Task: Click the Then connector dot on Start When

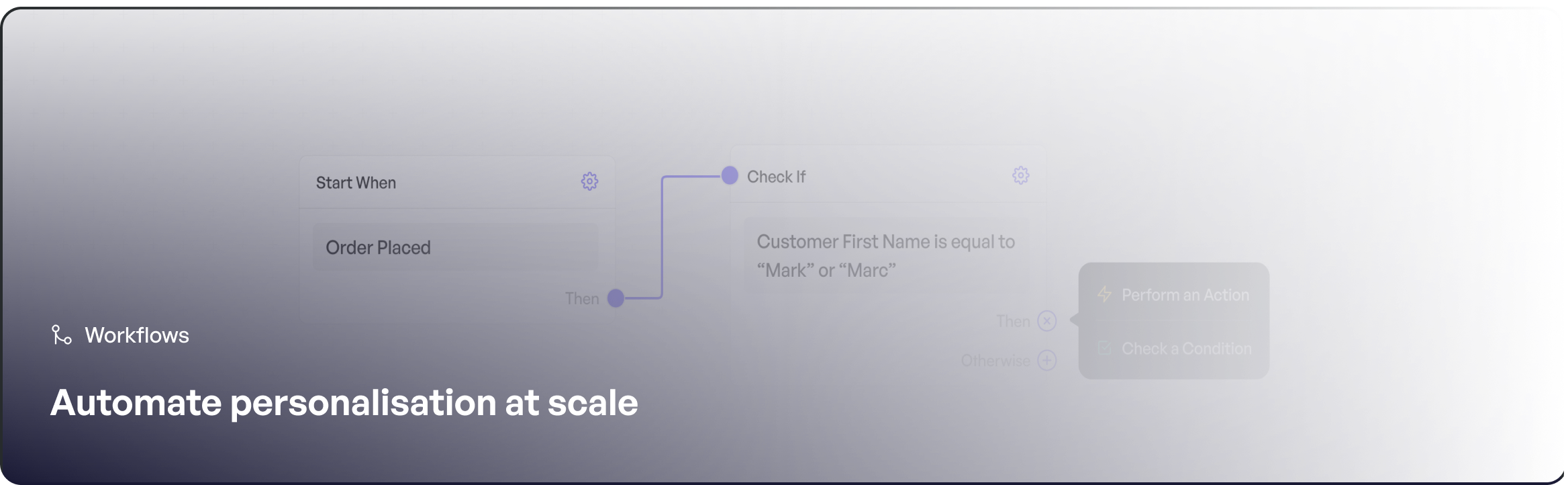Action: (x=614, y=298)
